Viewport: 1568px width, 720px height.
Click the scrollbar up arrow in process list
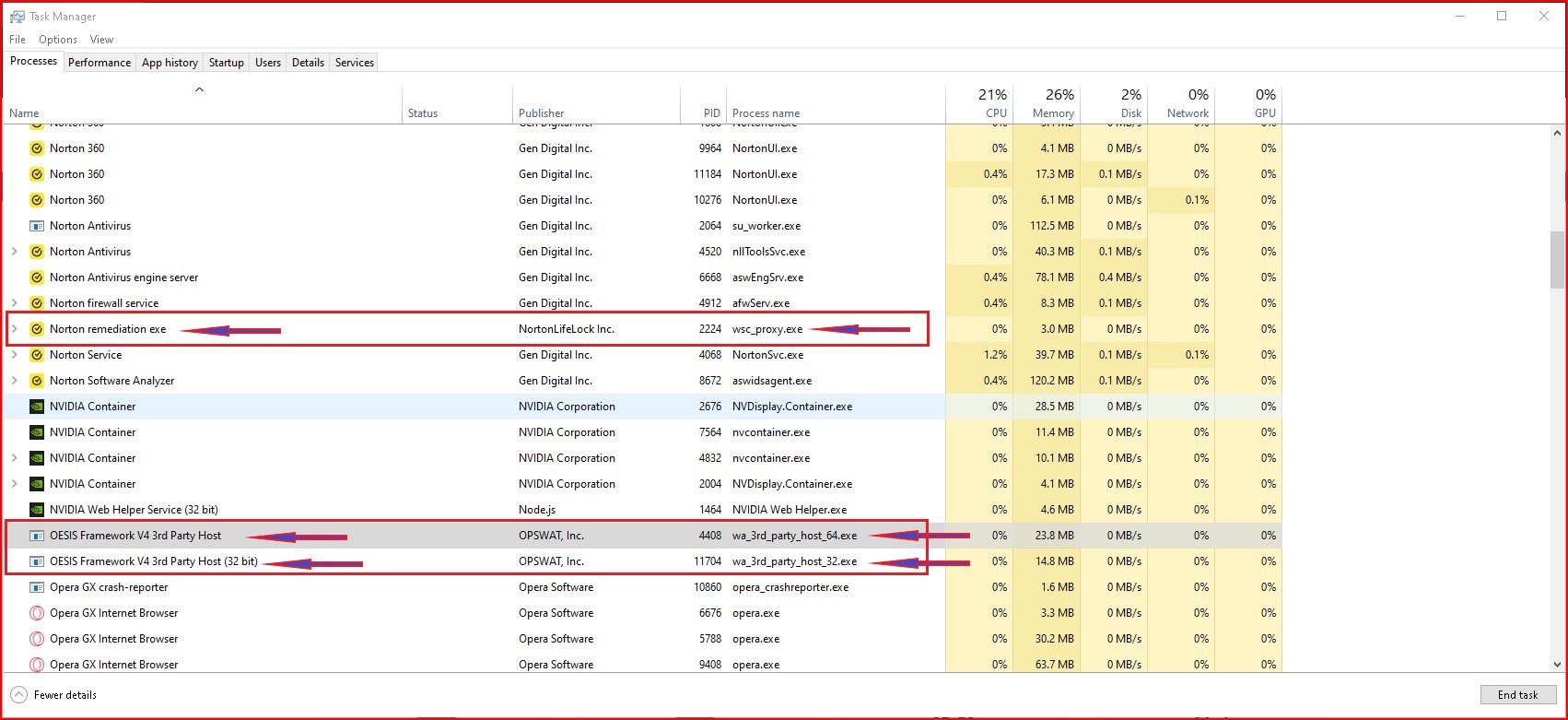point(1556,134)
